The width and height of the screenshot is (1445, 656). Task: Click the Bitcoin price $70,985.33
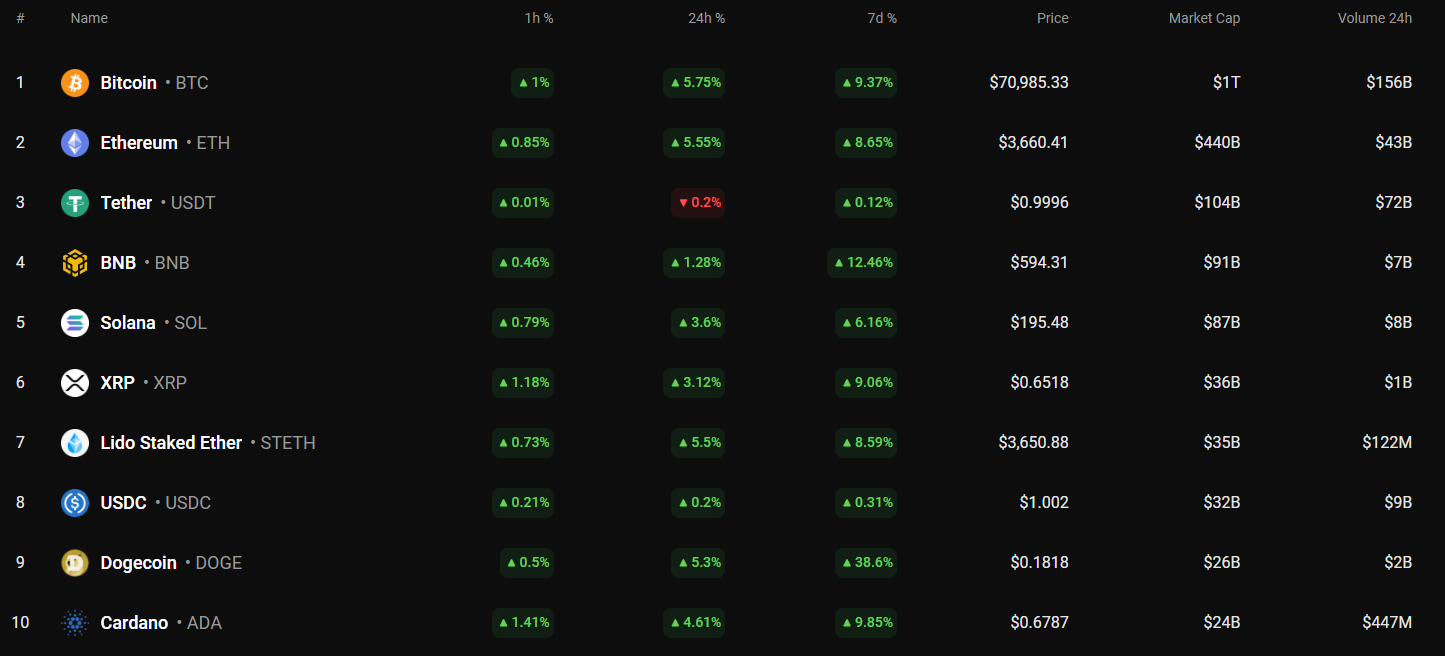[1028, 83]
